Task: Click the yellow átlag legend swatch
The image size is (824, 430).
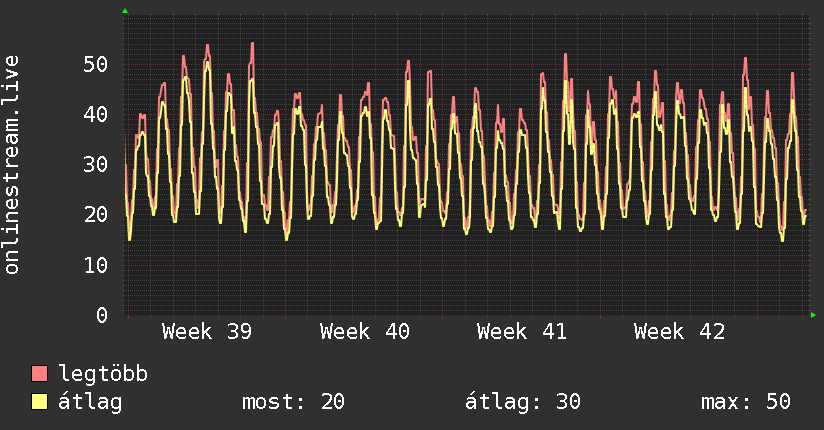Action: click(39, 401)
